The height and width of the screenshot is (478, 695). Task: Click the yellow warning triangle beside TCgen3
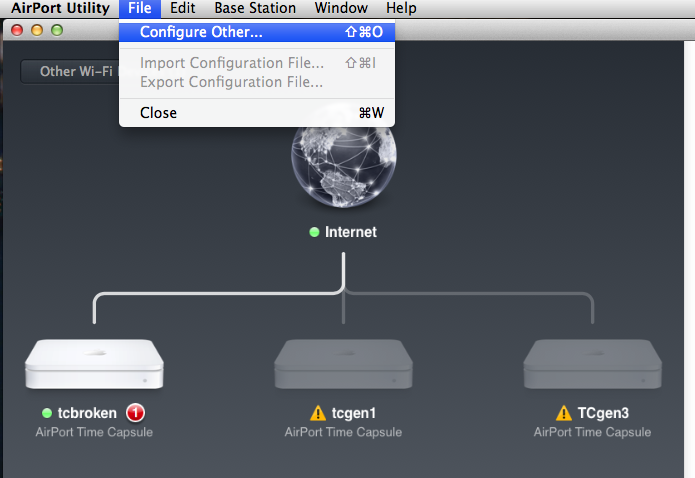tap(564, 413)
